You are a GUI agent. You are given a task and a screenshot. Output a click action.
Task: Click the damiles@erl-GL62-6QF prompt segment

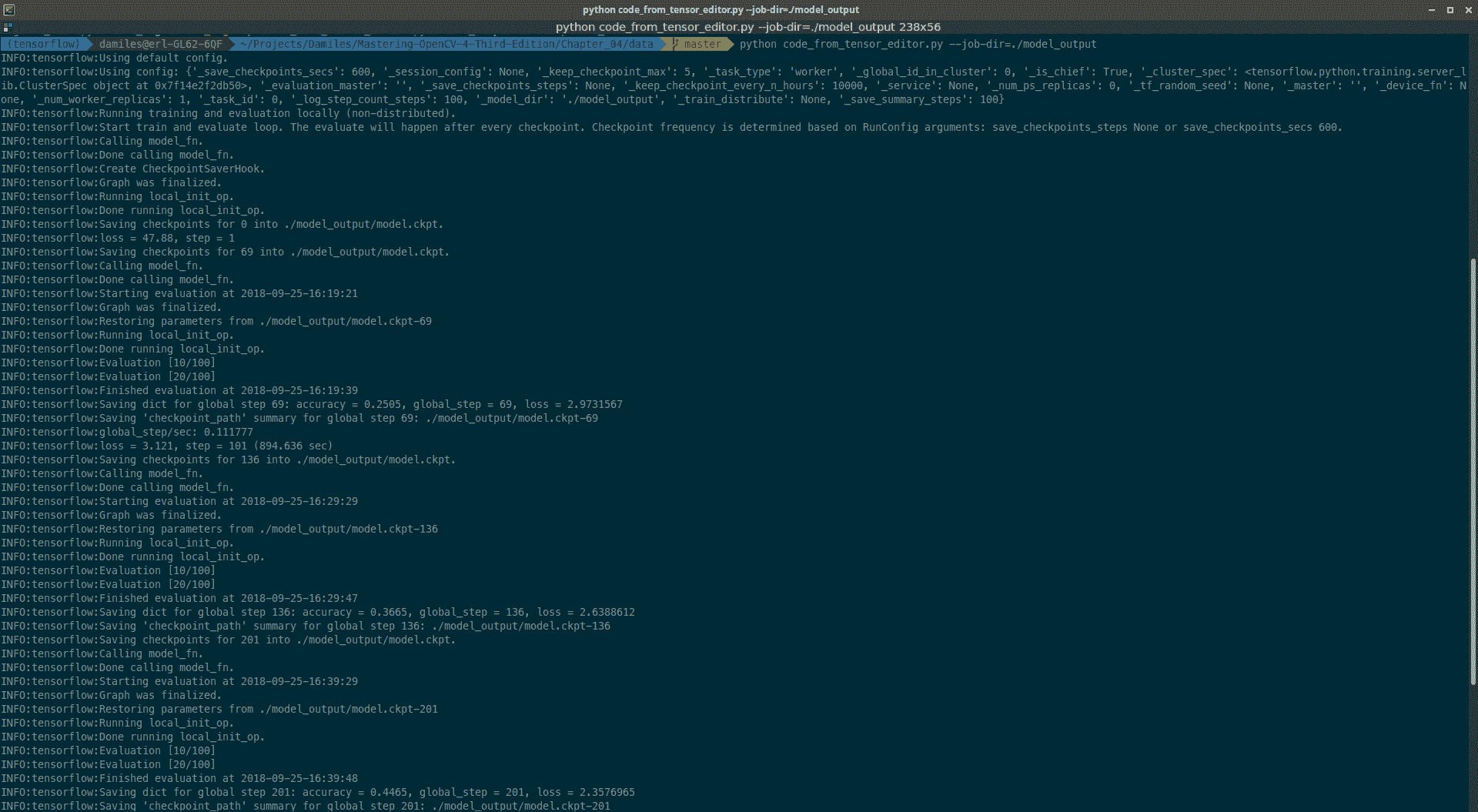(160, 44)
